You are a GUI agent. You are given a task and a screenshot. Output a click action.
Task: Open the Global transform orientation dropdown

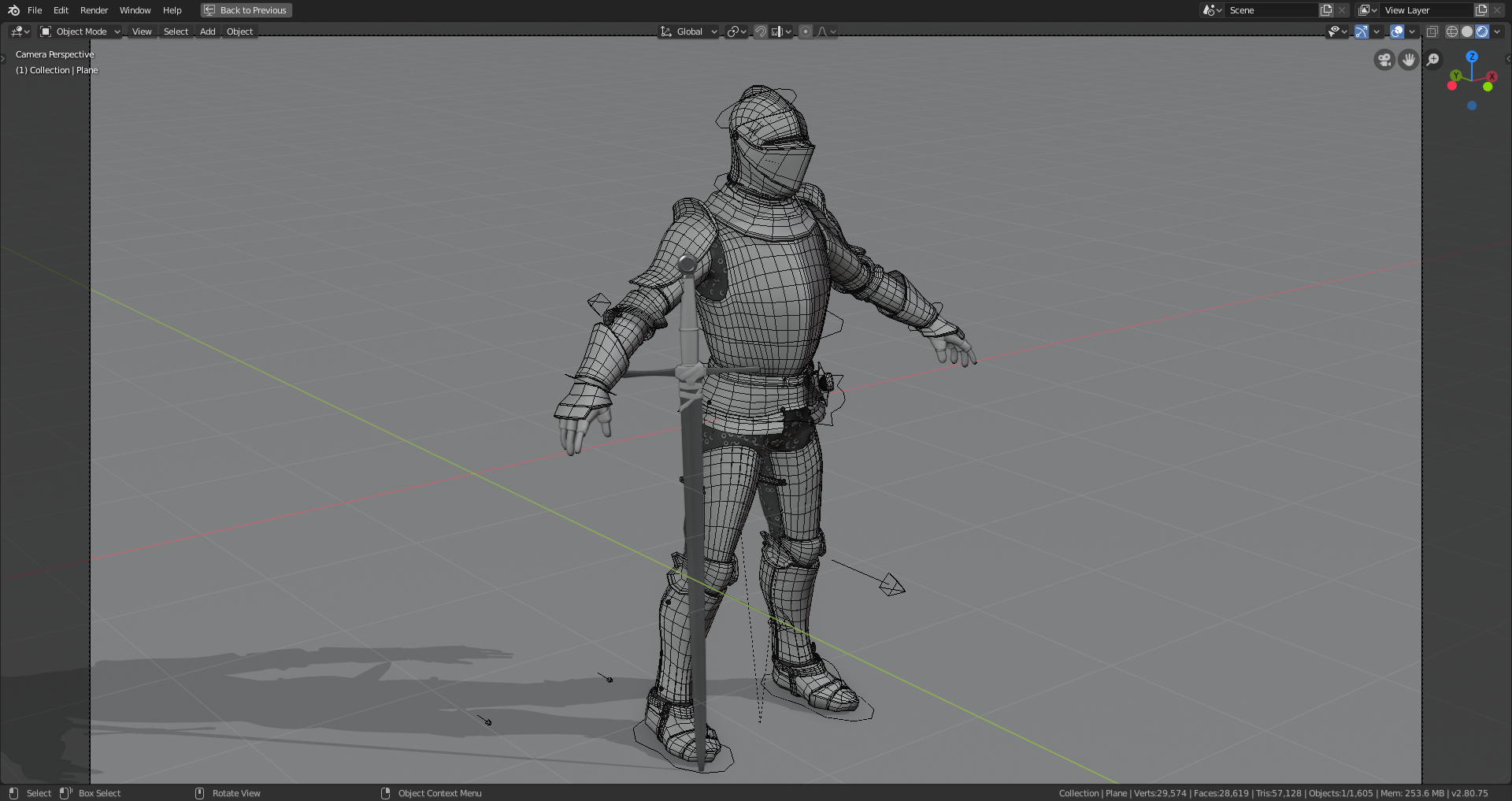coord(688,32)
